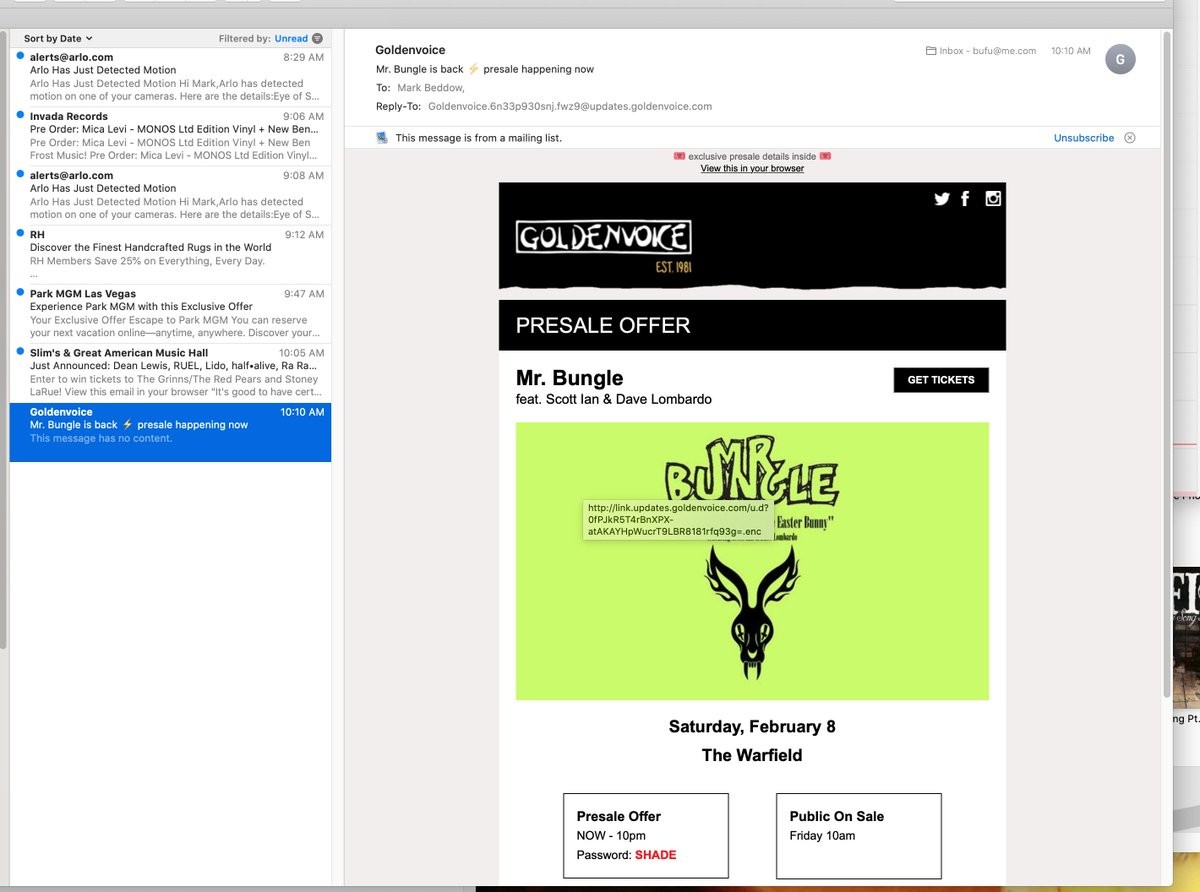This screenshot has width=1200, height=892.
Task: Click the Goldenvoice sender name in header
Action: pos(410,50)
